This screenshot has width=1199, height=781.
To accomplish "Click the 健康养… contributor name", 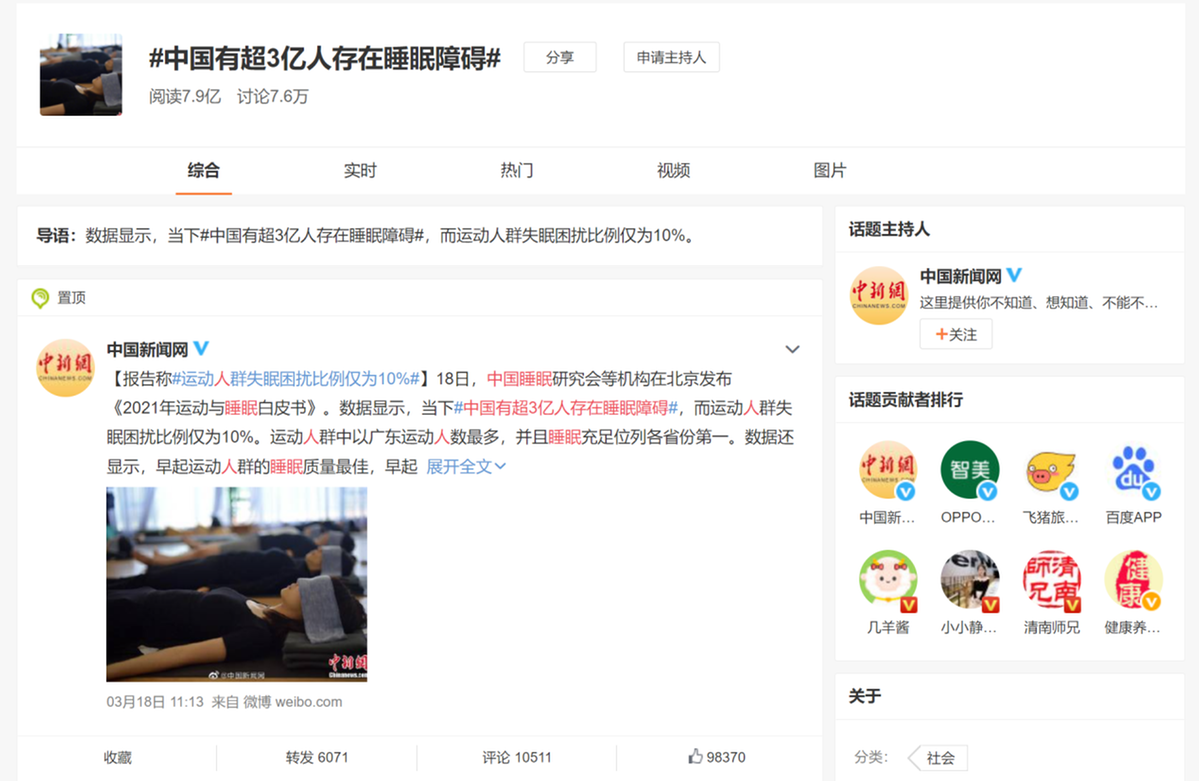I will pos(1132,627).
